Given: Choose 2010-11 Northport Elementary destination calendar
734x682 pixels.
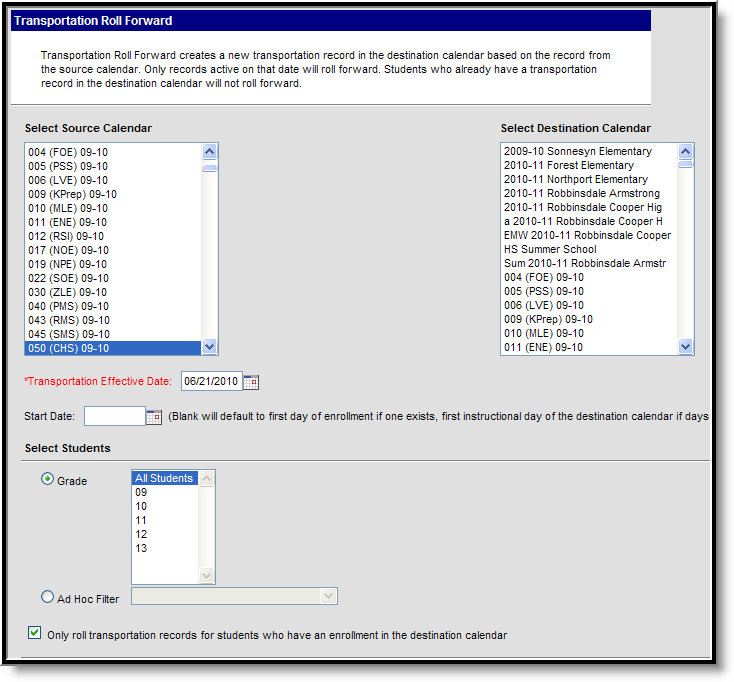Looking at the screenshot, I should tap(589, 179).
